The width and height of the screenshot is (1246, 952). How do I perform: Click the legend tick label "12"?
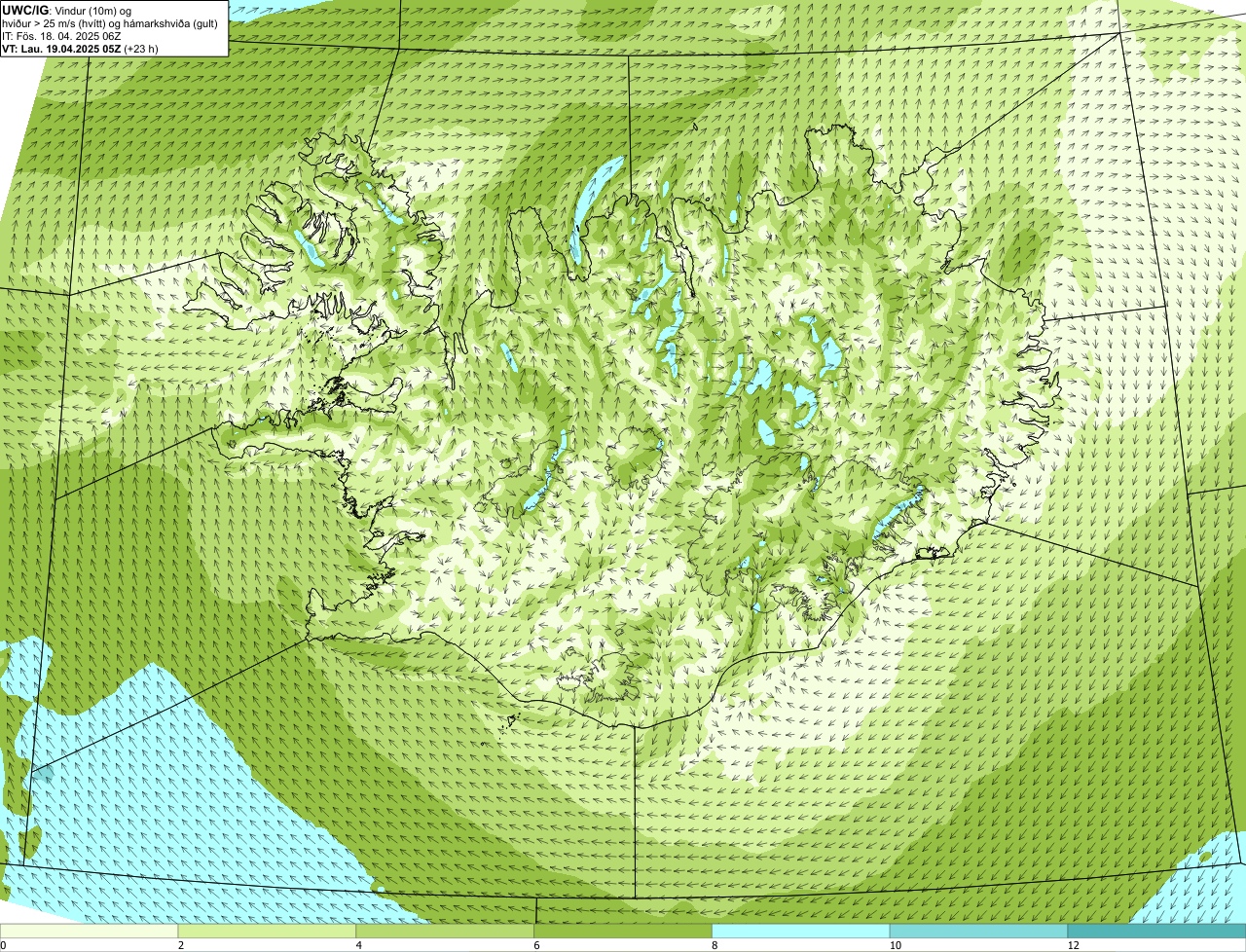(1073, 945)
